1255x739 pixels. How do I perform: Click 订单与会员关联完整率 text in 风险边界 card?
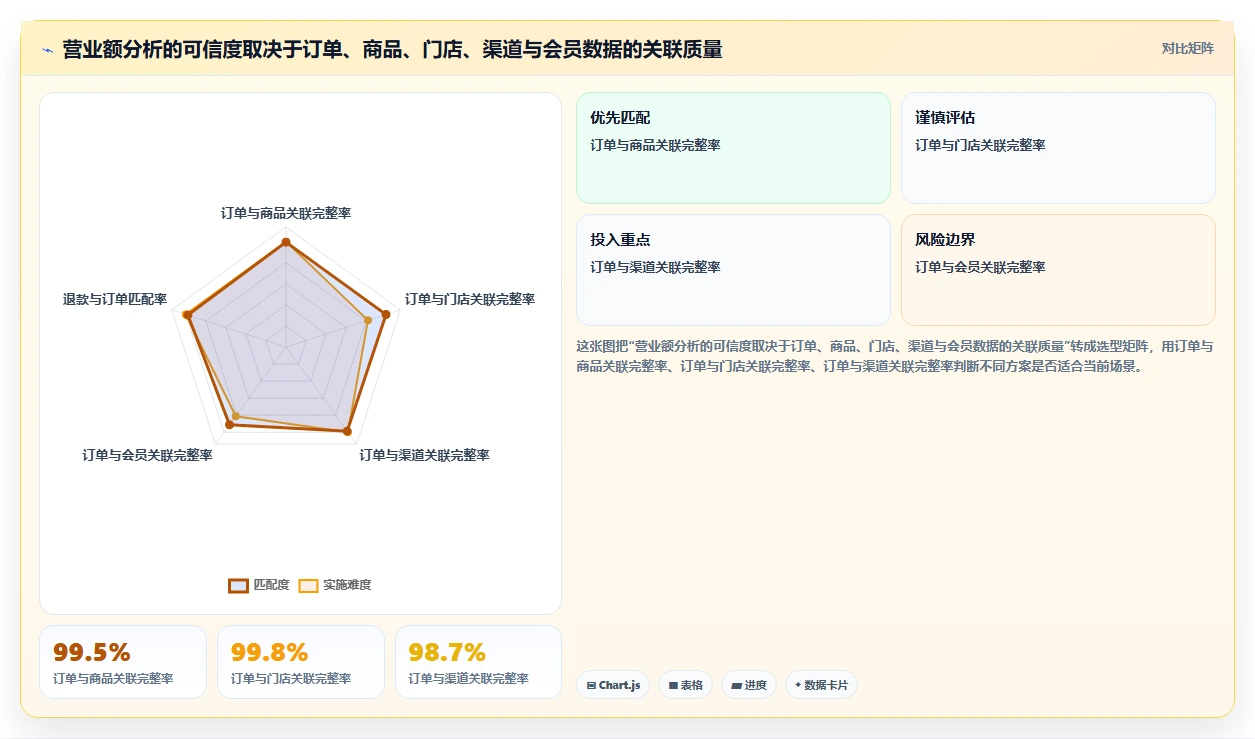click(x=980, y=267)
